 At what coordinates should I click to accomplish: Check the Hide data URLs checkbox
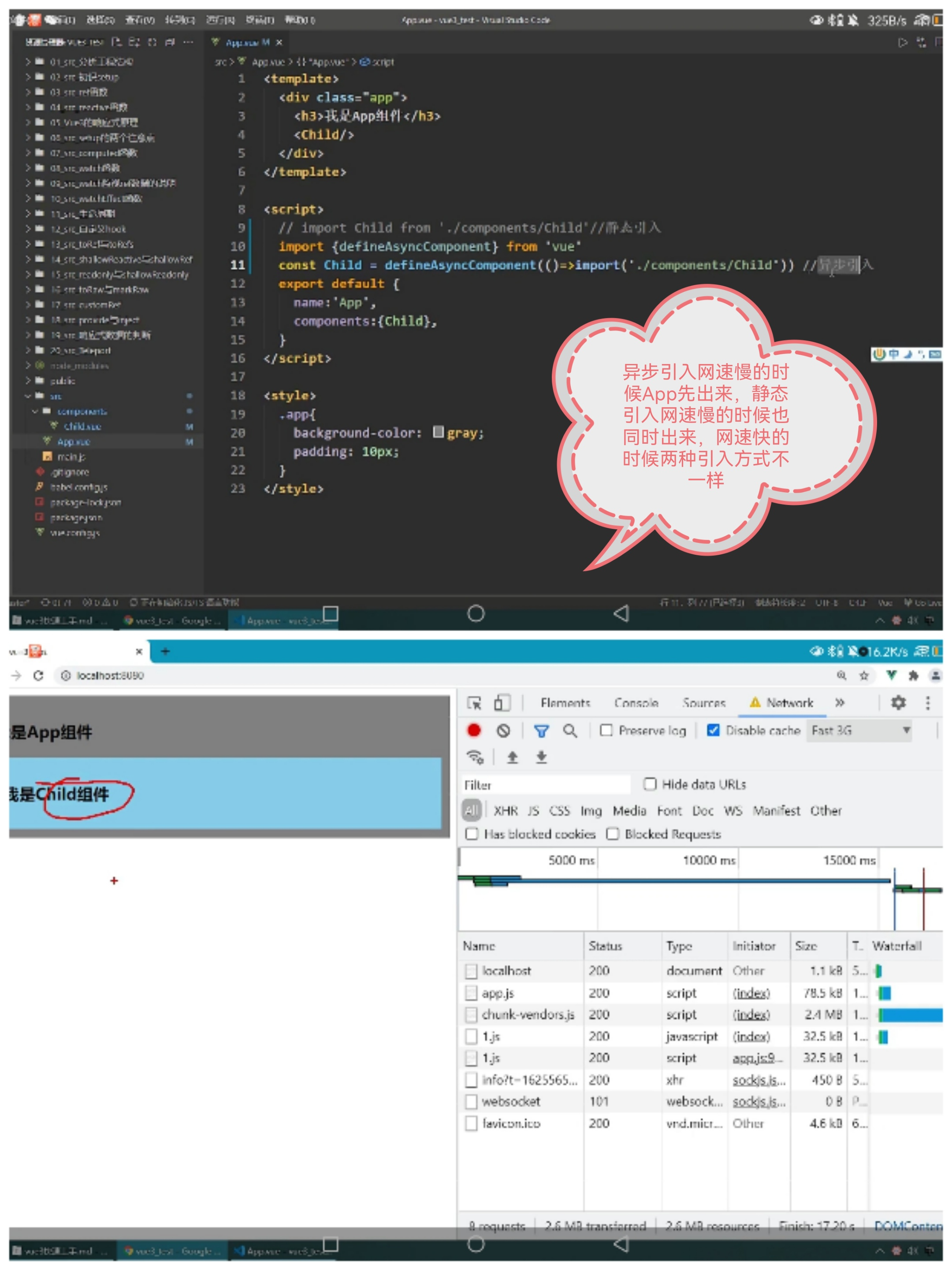pyautogui.click(x=650, y=784)
